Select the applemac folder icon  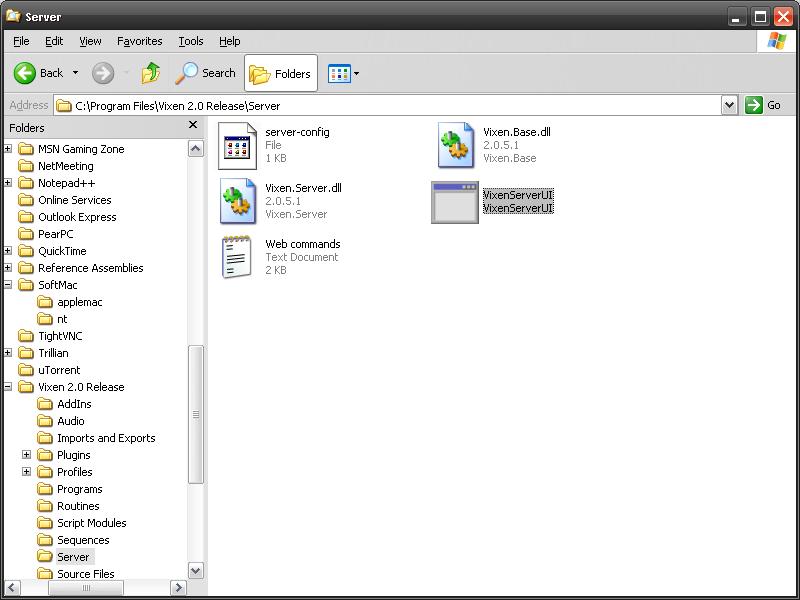coord(45,302)
